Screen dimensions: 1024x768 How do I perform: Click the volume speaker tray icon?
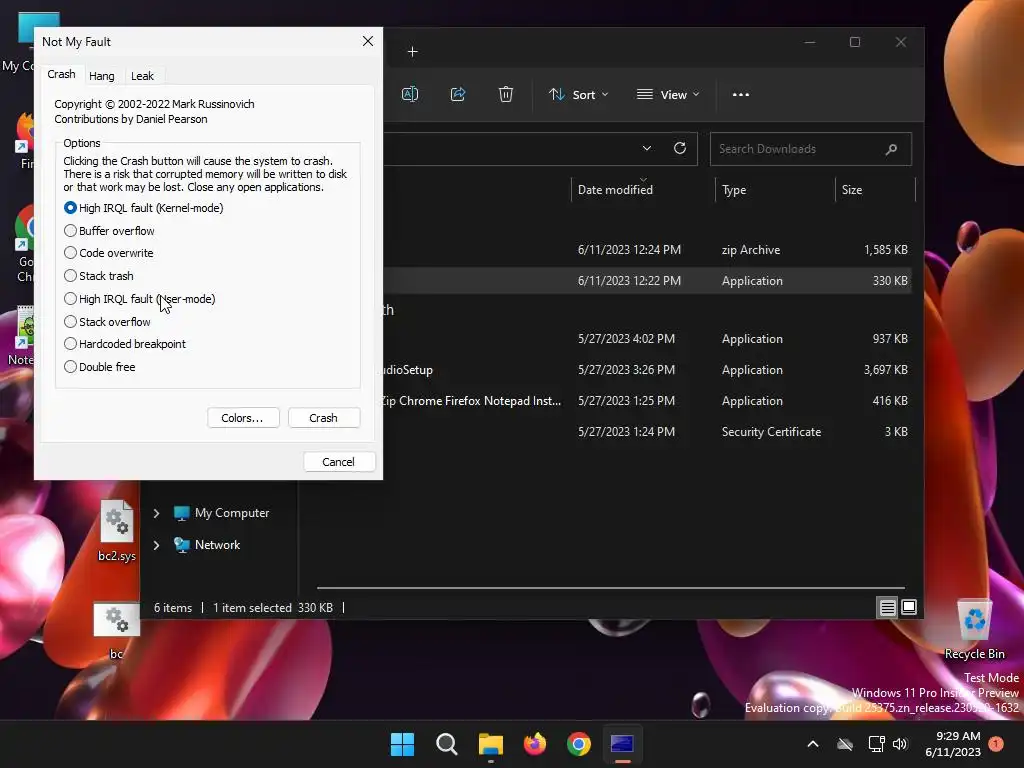point(900,744)
